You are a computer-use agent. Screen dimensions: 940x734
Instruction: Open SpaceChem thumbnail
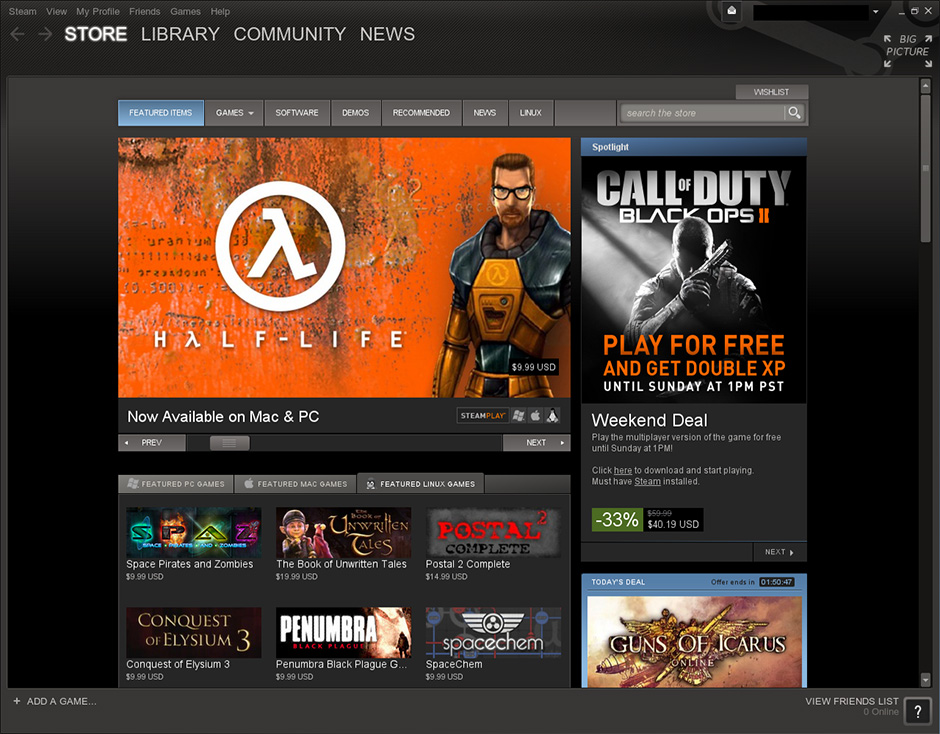click(493, 633)
